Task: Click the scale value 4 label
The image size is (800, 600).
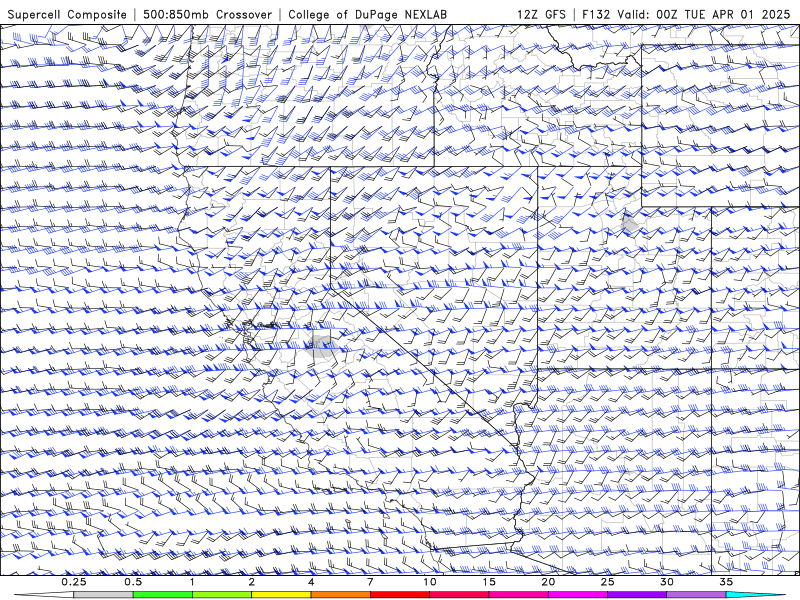Action: [x=311, y=582]
